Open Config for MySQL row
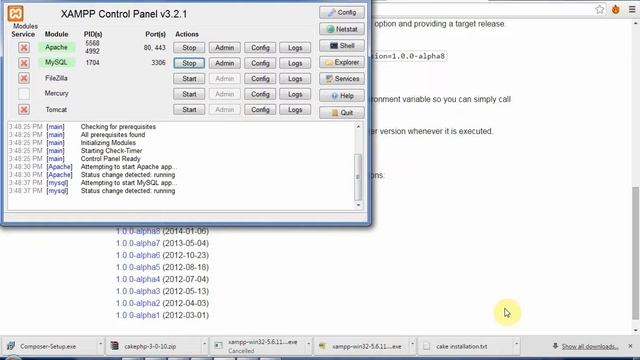This screenshot has height=360, width=640. click(260, 63)
